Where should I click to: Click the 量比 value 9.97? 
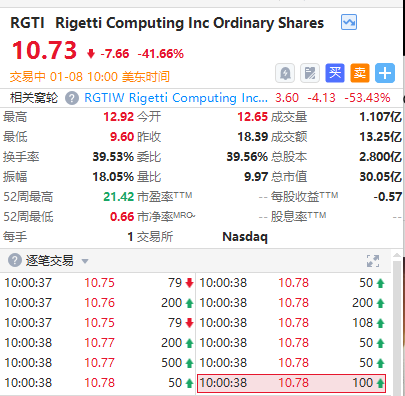tap(256, 177)
